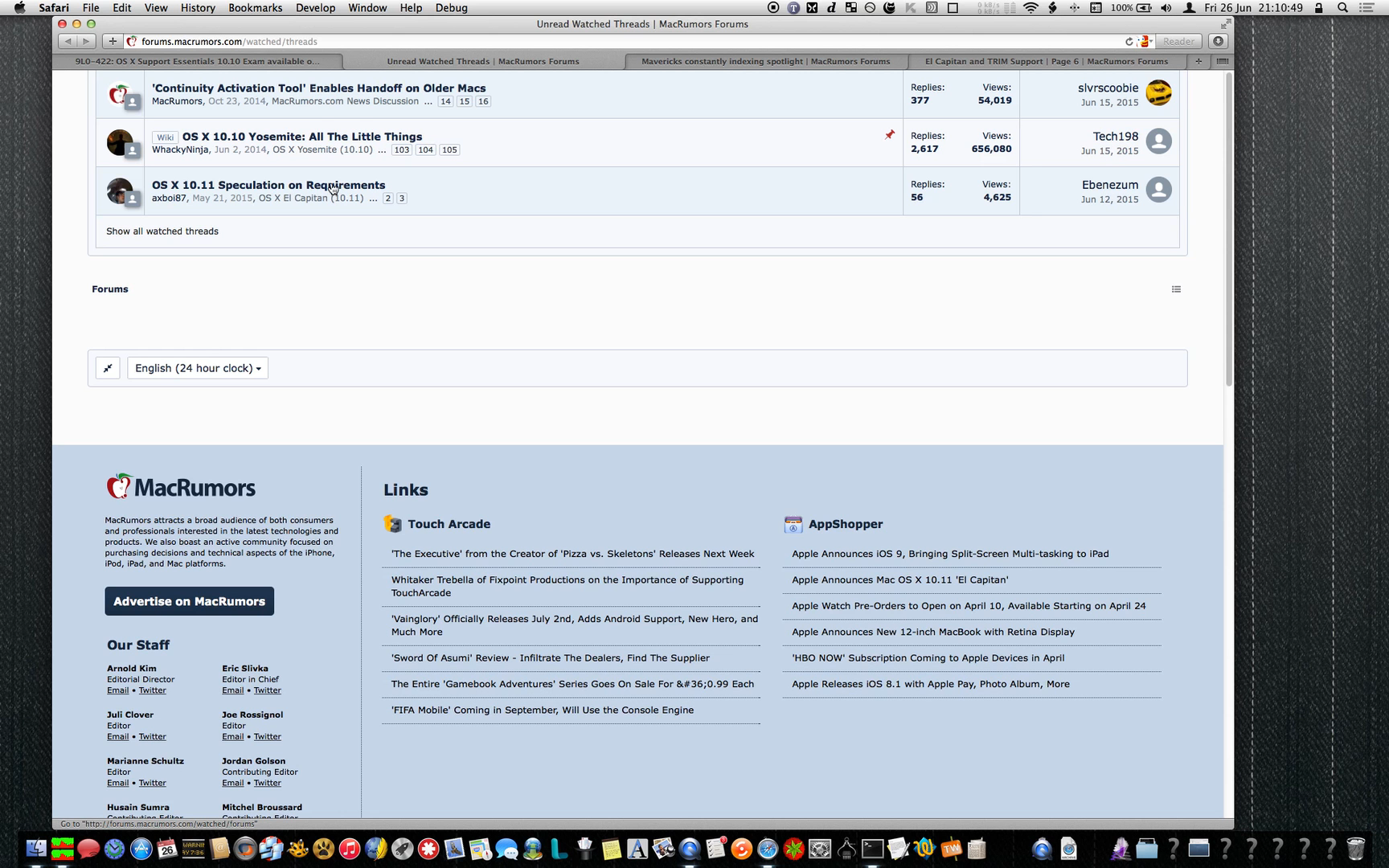Open 'HBO NOW' Subscription Coming to Apple Devices
Image resolution: width=1389 pixels, height=868 pixels.
tap(928, 657)
